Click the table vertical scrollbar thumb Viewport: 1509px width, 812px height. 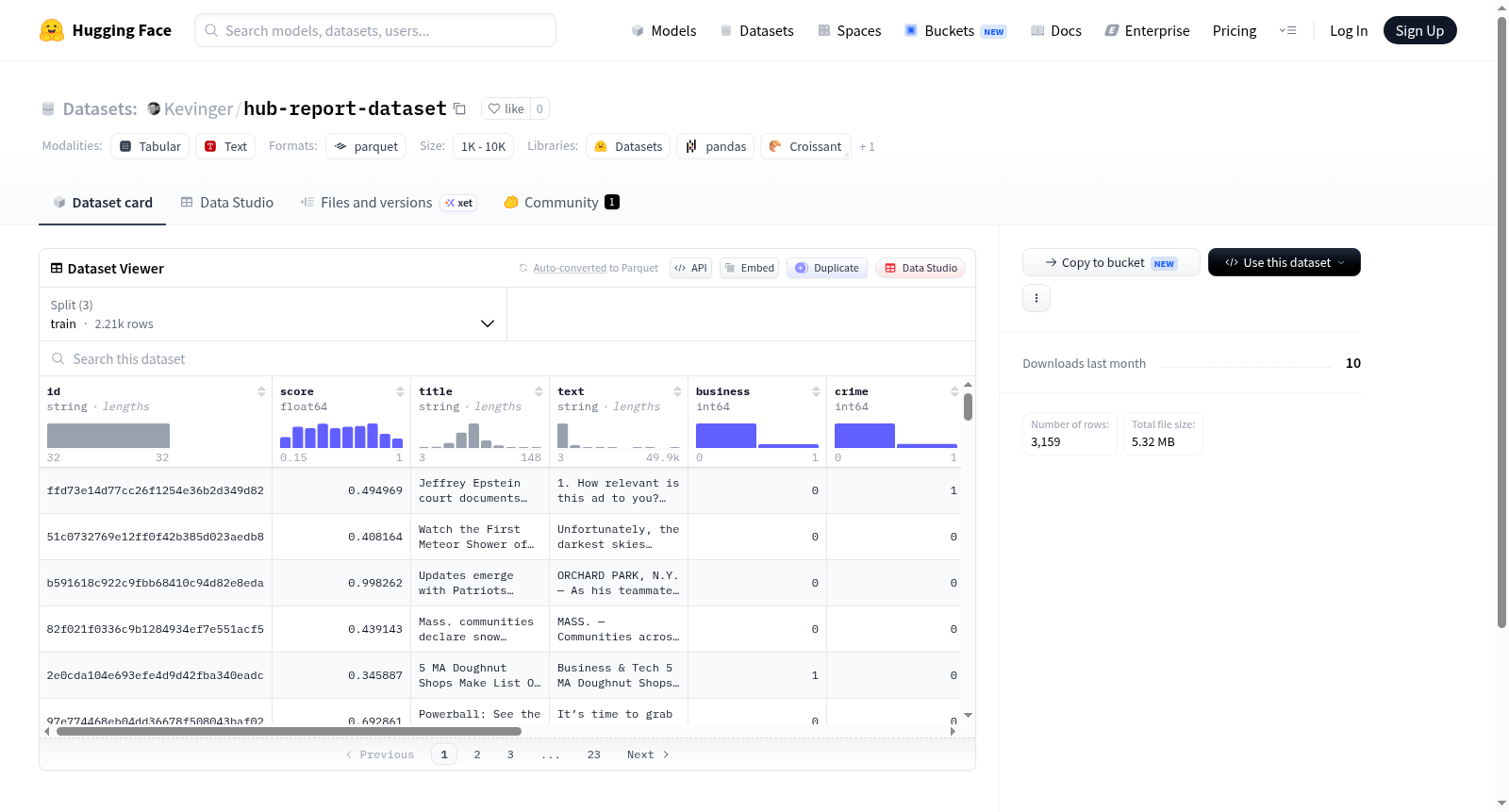point(968,406)
